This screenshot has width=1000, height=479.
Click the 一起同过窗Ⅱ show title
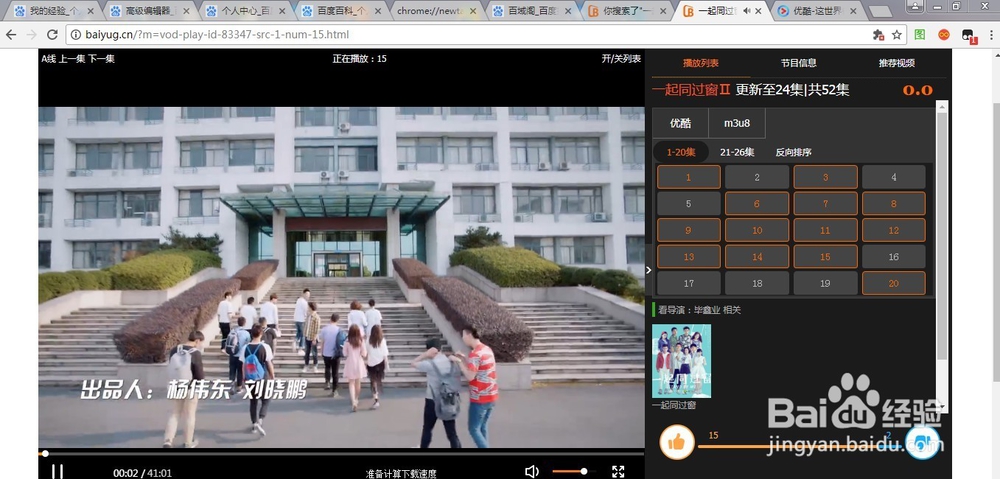(x=691, y=90)
